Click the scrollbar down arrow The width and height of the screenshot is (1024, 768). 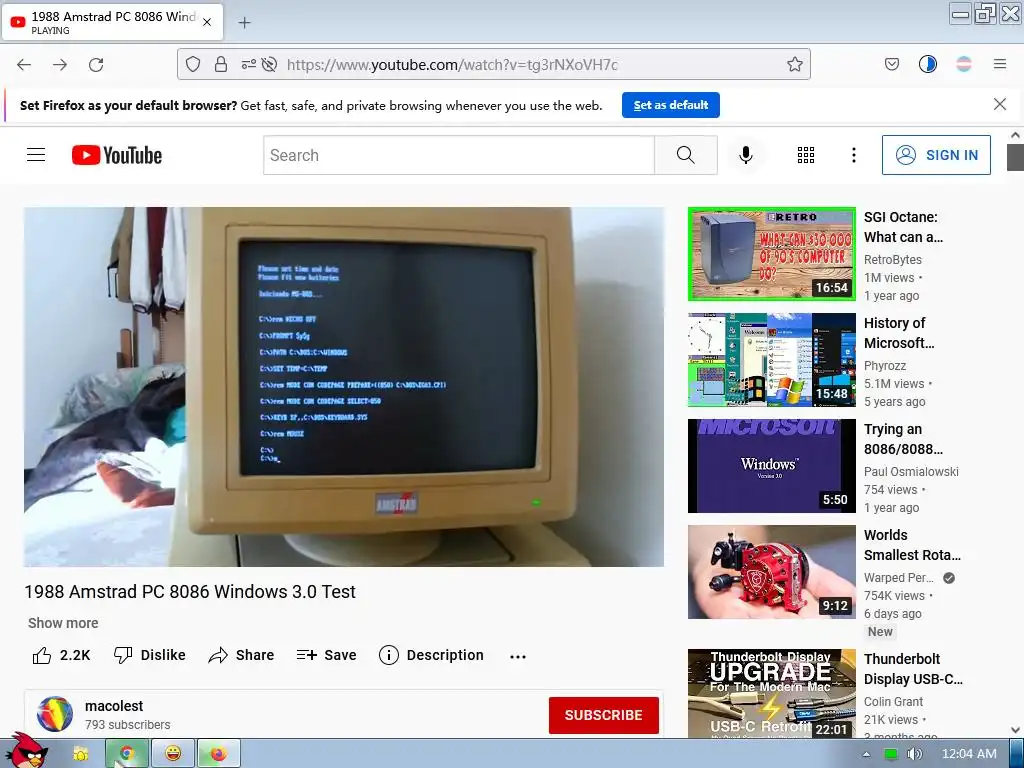tap(1015, 730)
